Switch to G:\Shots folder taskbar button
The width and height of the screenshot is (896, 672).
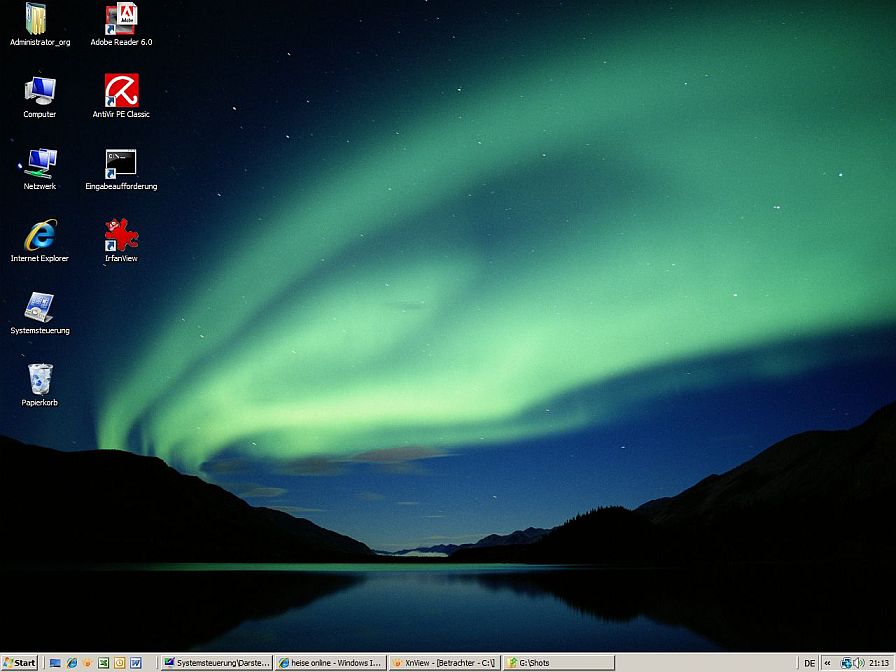click(559, 663)
